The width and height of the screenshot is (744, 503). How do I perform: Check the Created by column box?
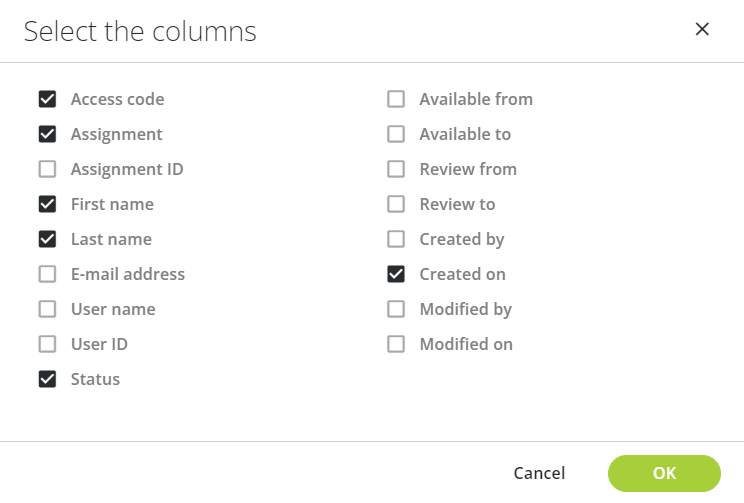tap(396, 239)
